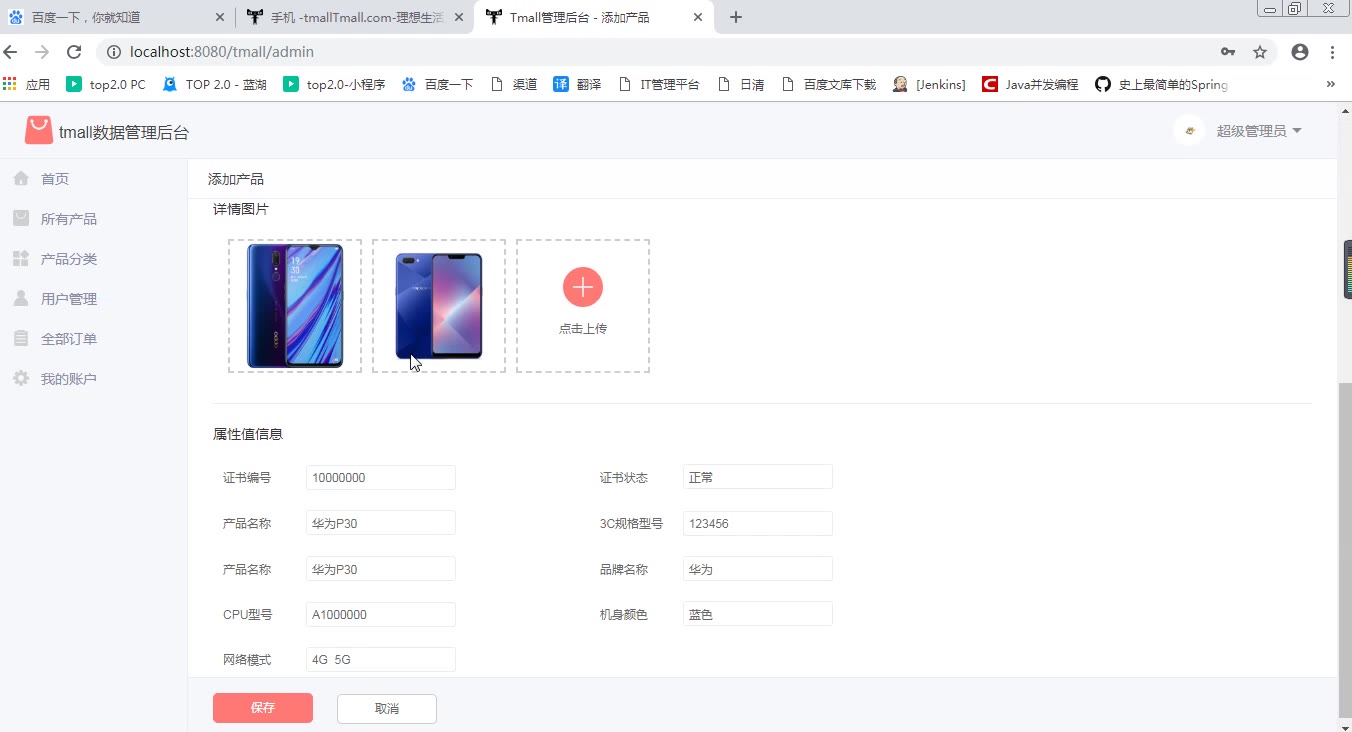This screenshot has height=732, width=1352.
Task: Click the browser back arrow
Action: 12,52
